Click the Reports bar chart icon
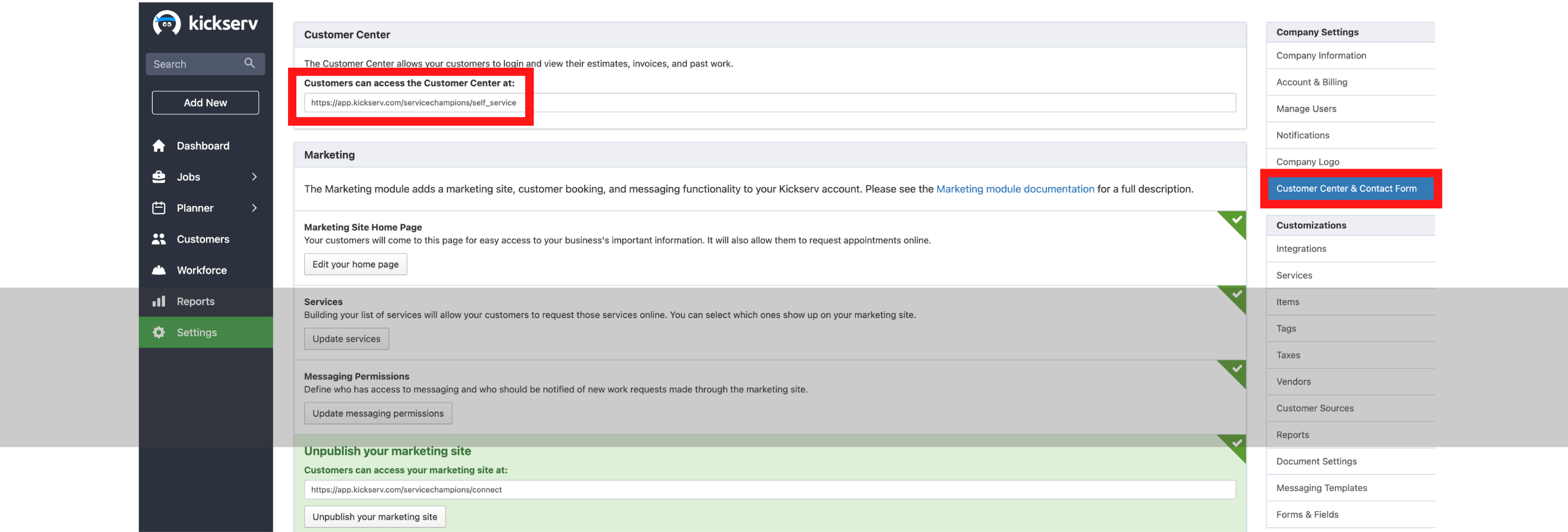1568x532 pixels. [159, 300]
